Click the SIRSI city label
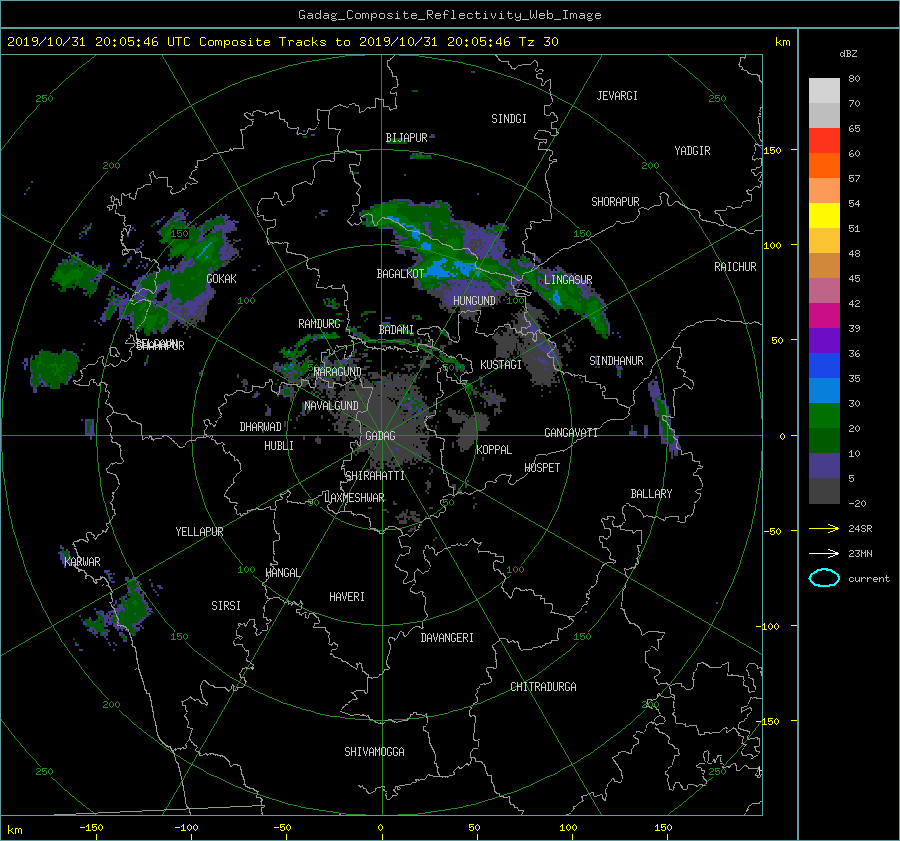Image resolution: width=900 pixels, height=841 pixels. coord(226,606)
